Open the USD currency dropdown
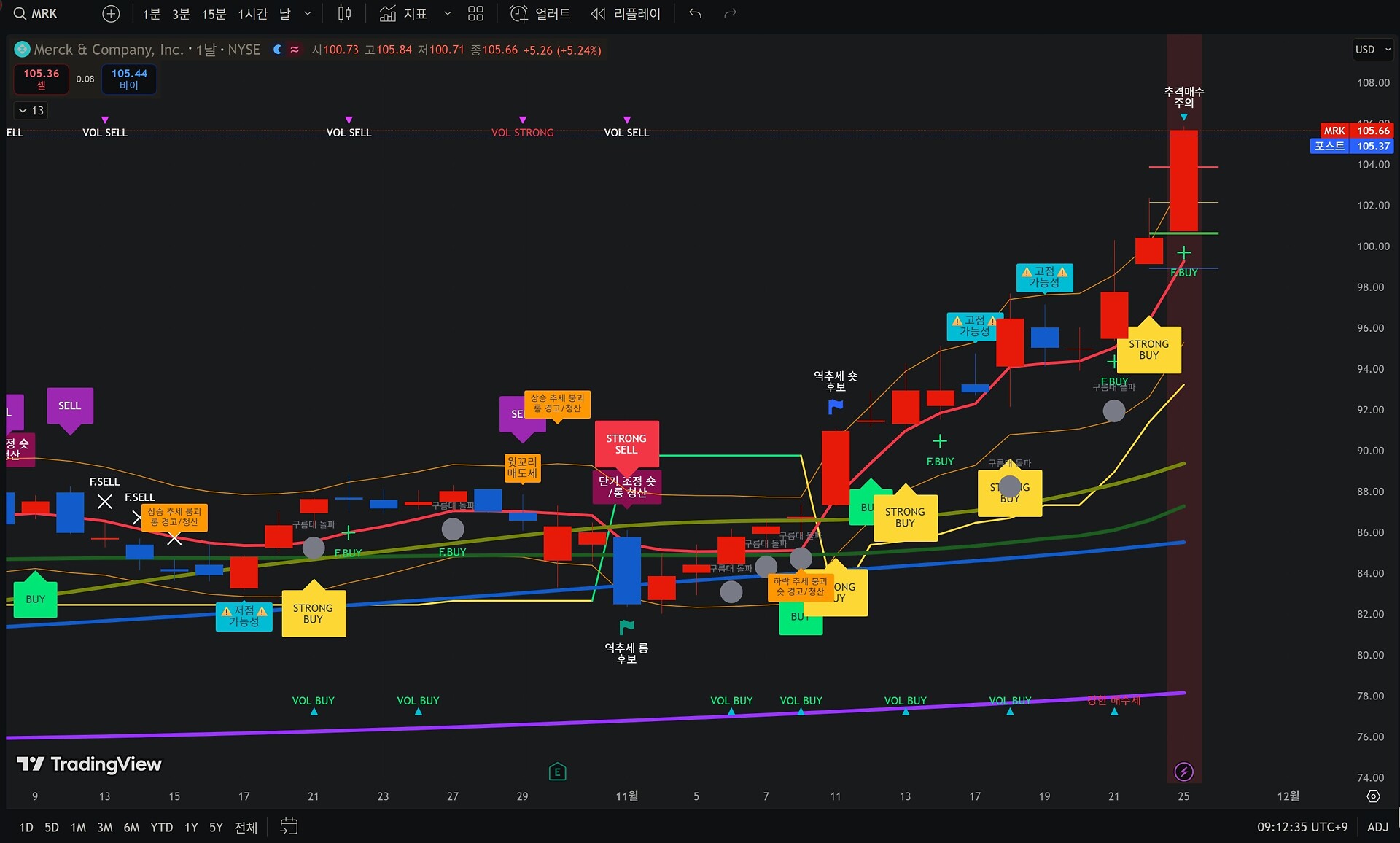1400x843 pixels. [1372, 50]
